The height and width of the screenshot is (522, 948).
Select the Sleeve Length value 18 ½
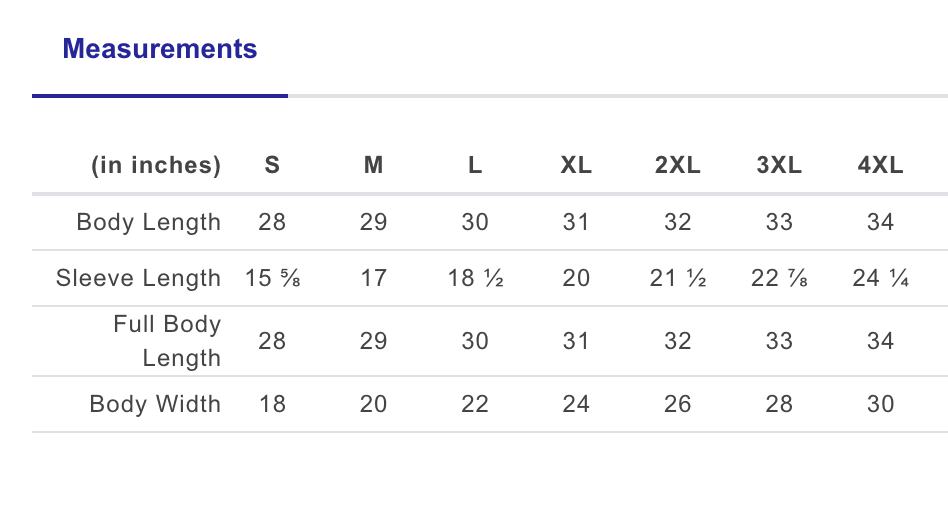point(475,278)
